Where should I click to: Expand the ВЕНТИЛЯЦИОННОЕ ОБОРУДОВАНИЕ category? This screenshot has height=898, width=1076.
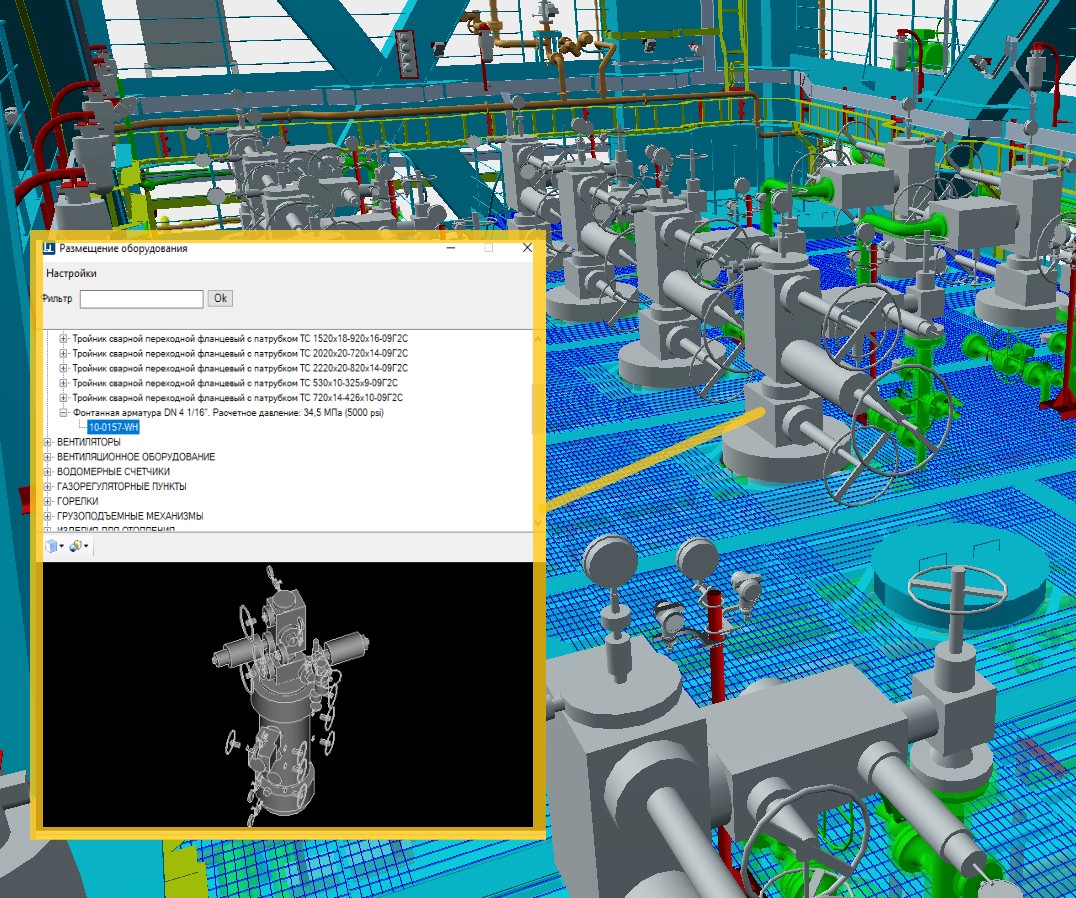click(47, 457)
